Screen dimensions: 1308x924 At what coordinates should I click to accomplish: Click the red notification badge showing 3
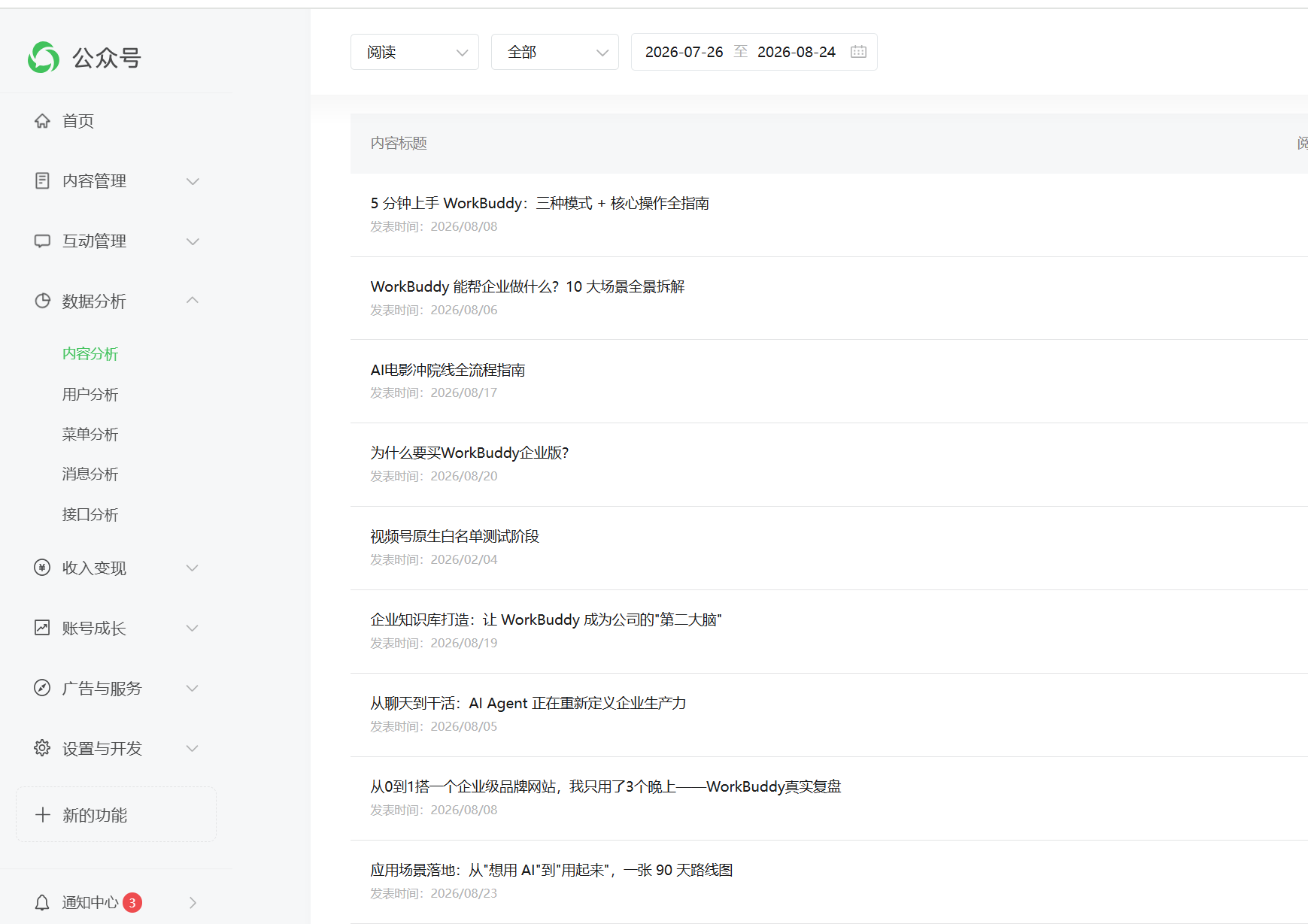[132, 902]
